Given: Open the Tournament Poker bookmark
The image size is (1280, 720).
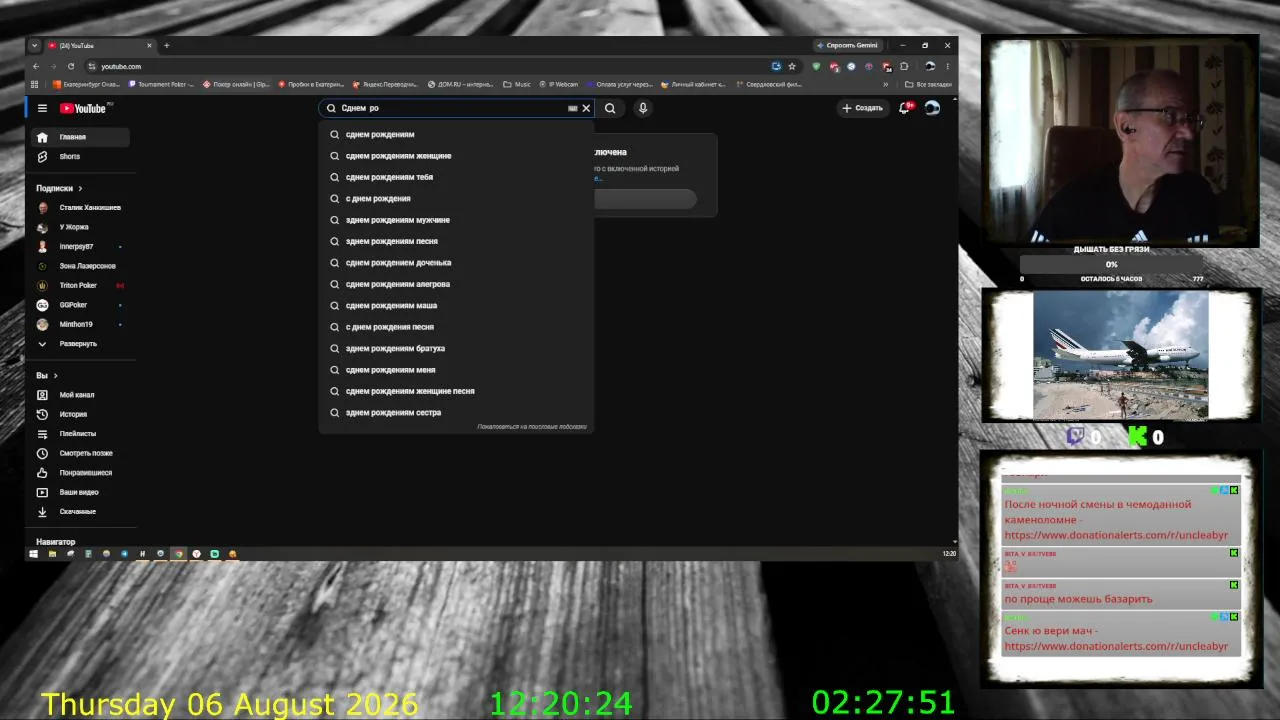Looking at the screenshot, I should (x=161, y=84).
